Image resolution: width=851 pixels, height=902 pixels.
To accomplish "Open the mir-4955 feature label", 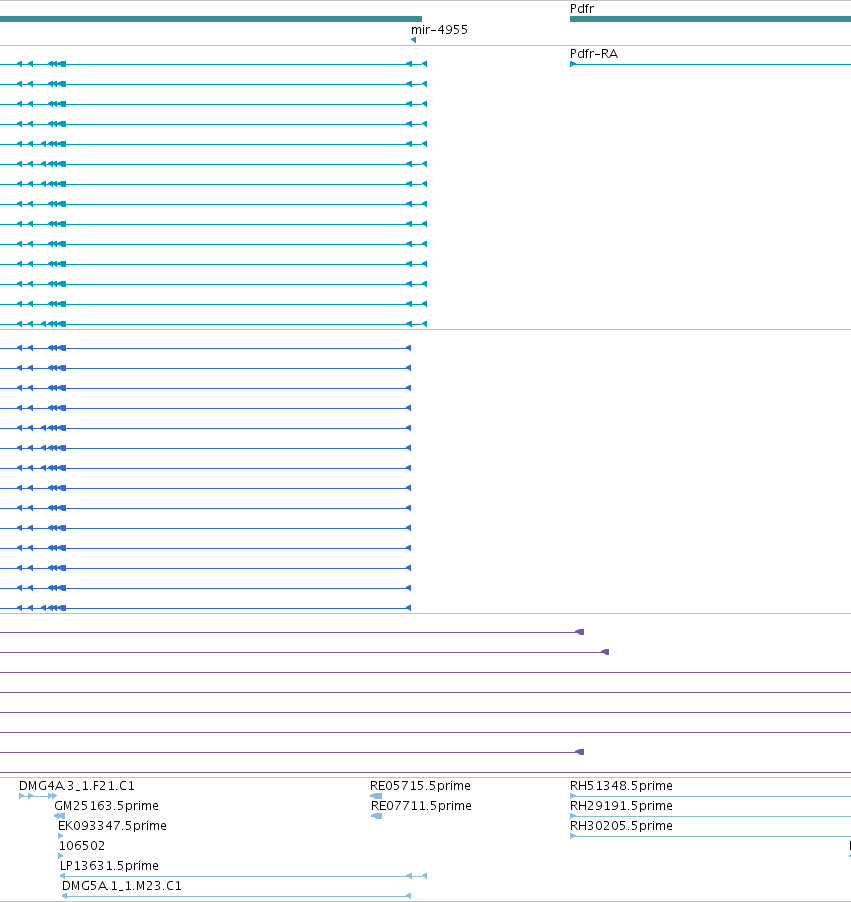I will [x=439, y=30].
